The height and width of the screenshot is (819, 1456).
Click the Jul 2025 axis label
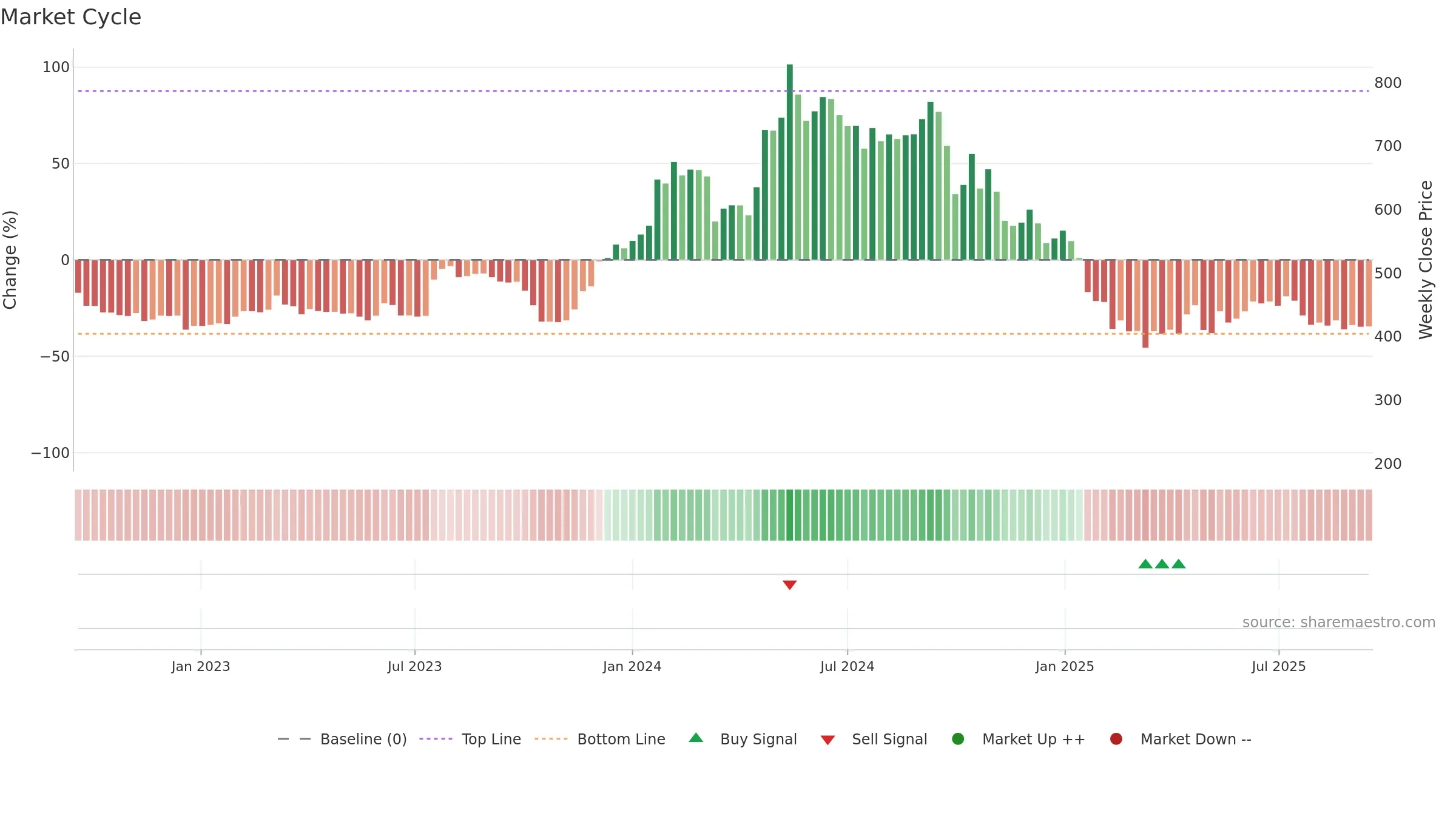[x=1279, y=667]
